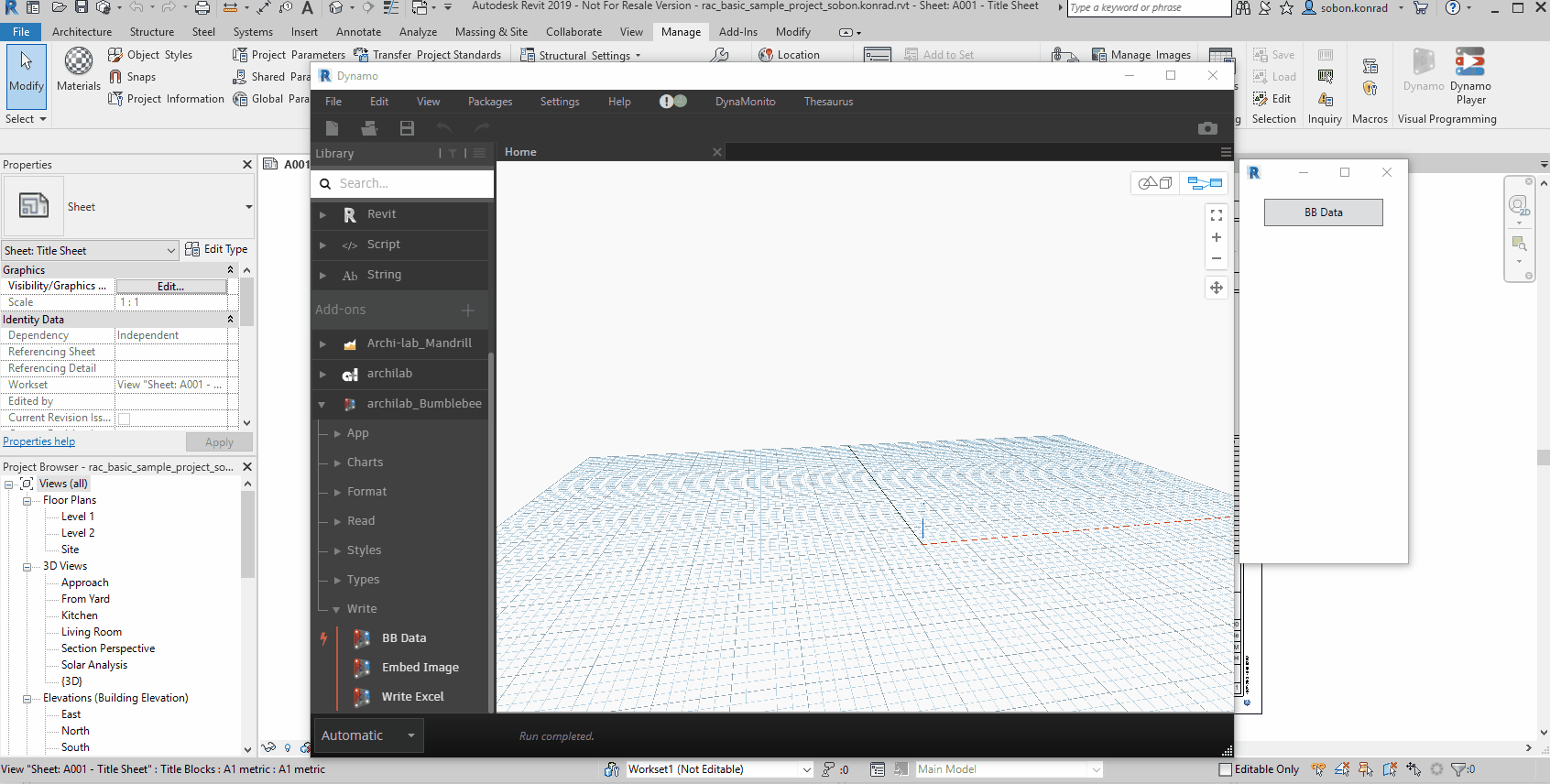Click the BB Data button in small window

coord(1324,212)
